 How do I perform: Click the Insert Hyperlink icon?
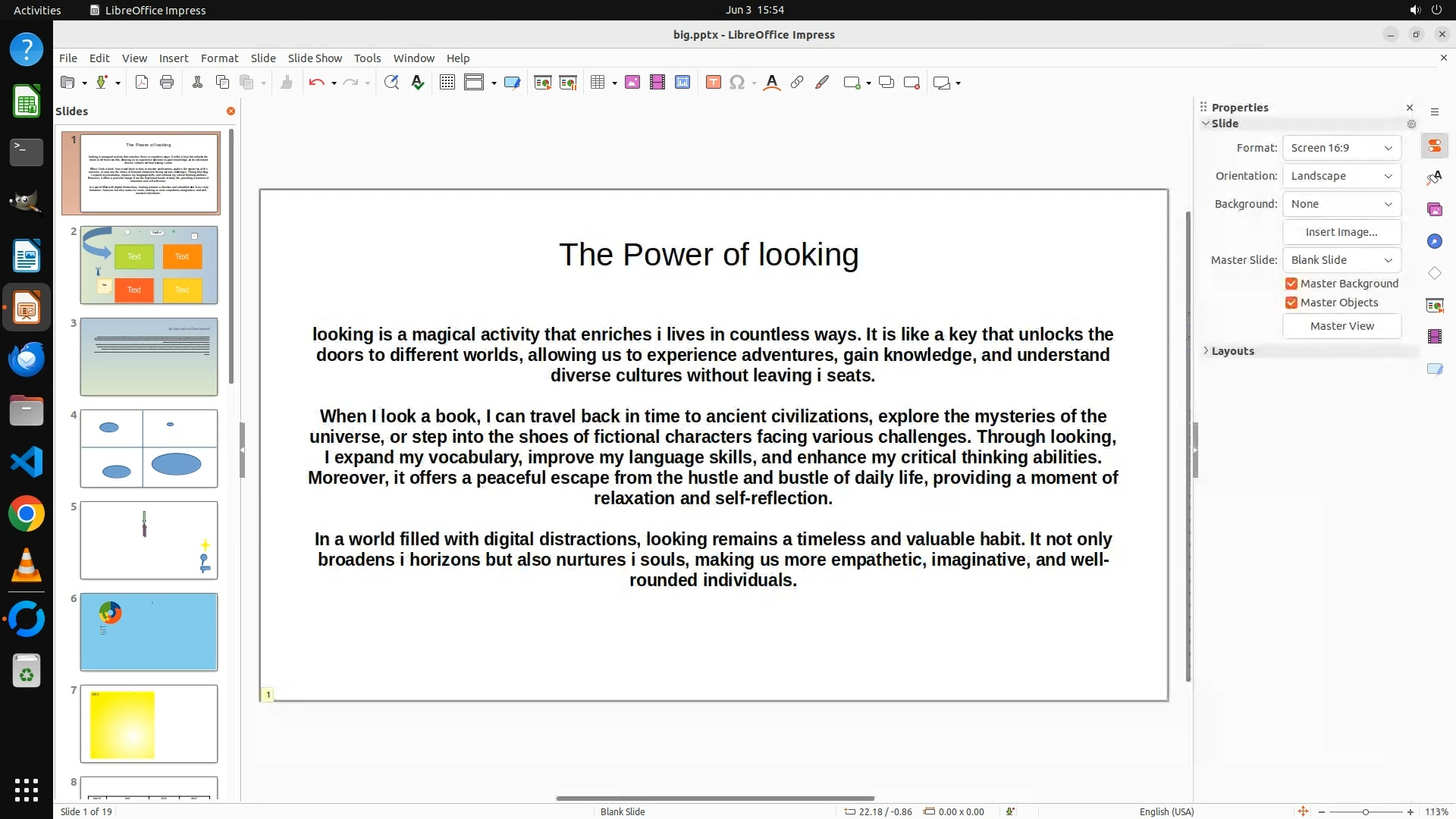click(x=797, y=83)
